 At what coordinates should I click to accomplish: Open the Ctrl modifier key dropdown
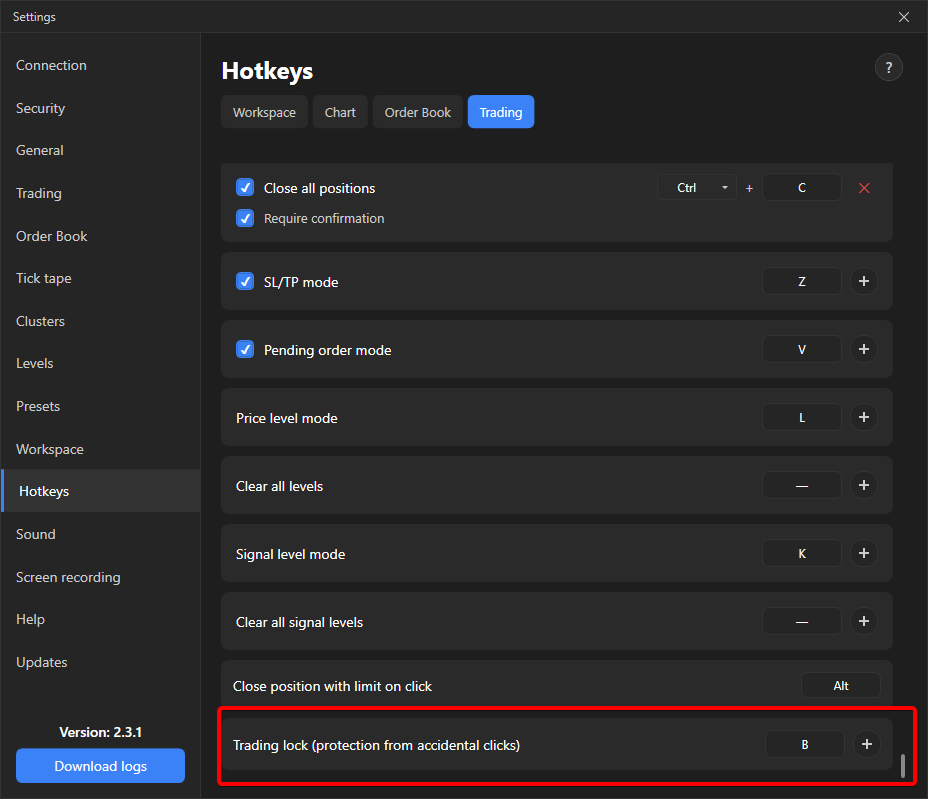point(697,188)
